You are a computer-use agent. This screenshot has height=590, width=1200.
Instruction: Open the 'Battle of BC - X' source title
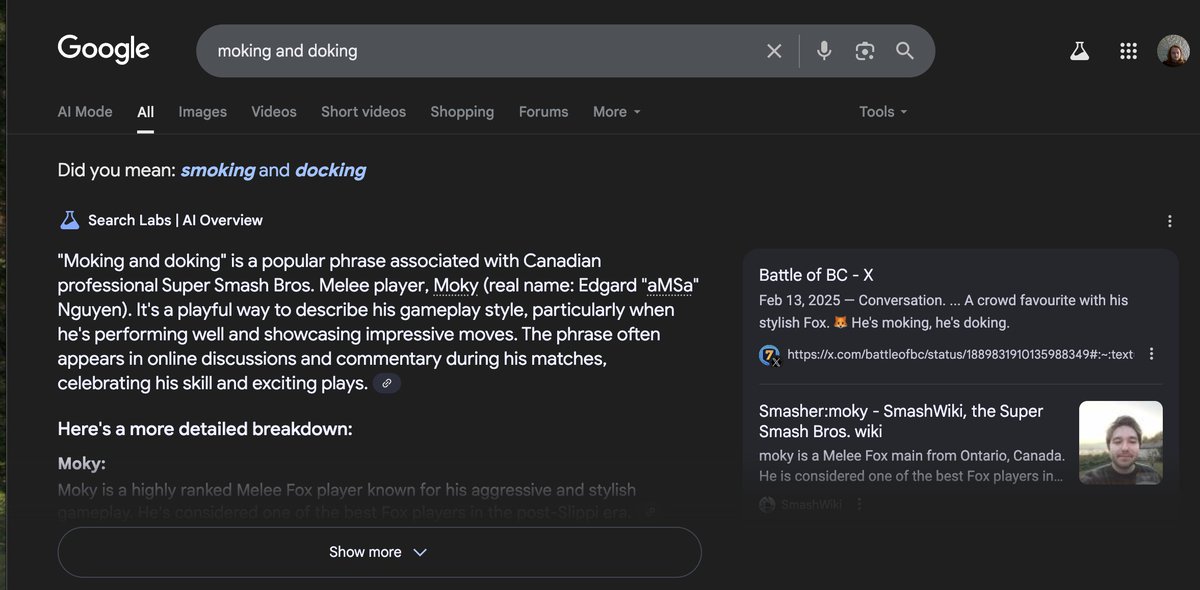pyautogui.click(x=816, y=275)
